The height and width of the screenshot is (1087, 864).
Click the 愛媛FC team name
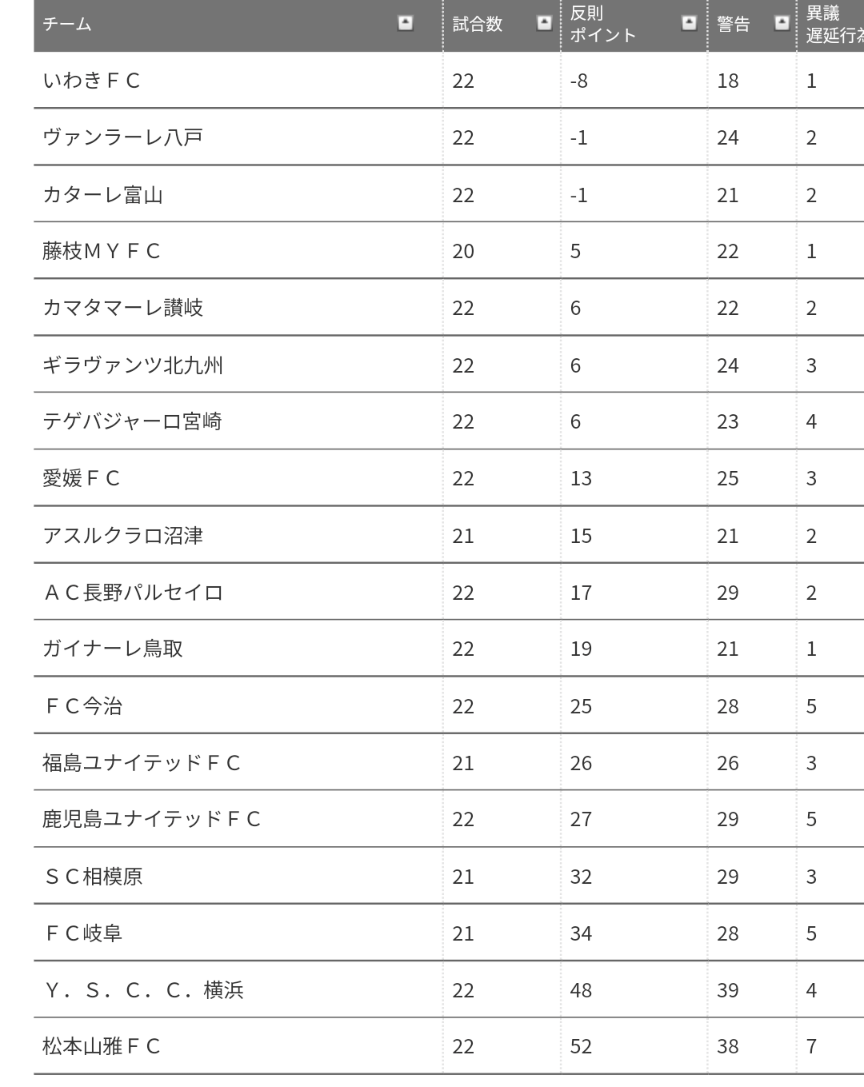81,478
